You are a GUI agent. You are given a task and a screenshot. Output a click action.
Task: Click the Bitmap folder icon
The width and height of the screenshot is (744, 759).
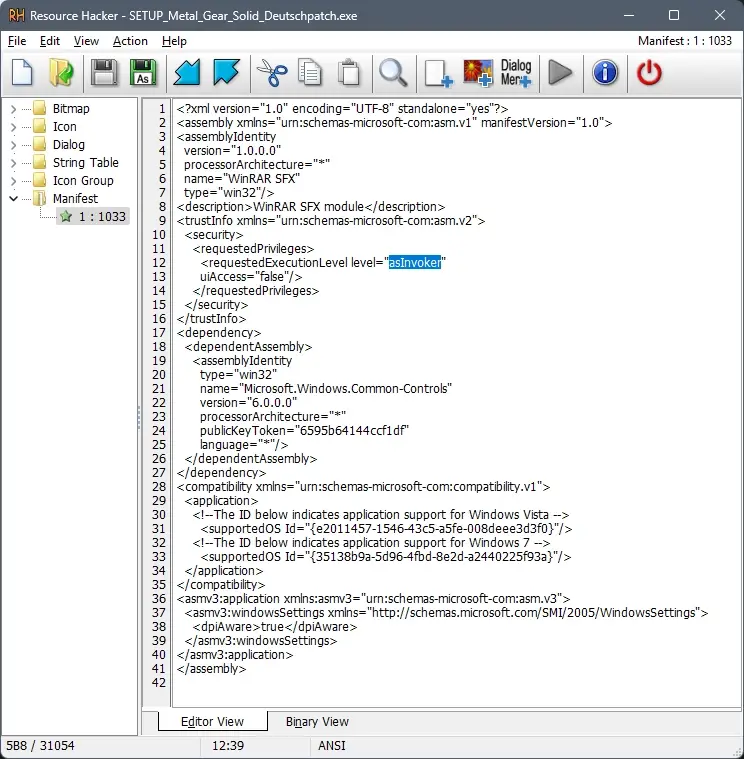(40, 108)
